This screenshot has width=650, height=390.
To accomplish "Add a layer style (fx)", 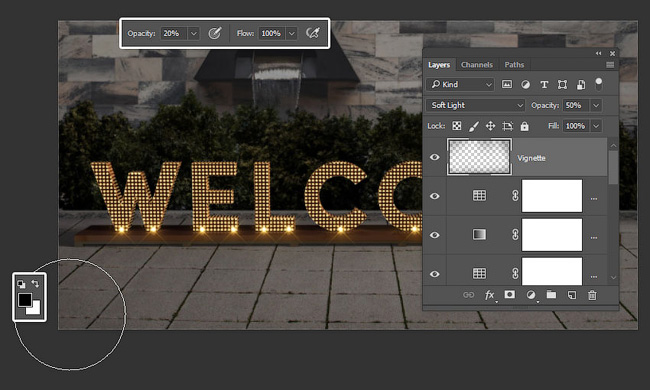I will tap(490, 295).
